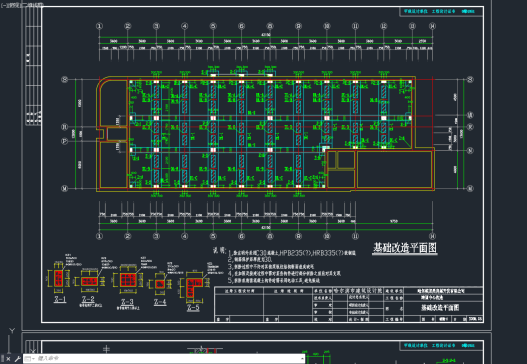Open command line customize wrench menu
Image resolution: width=527 pixels, height=364 pixels.
point(17,359)
